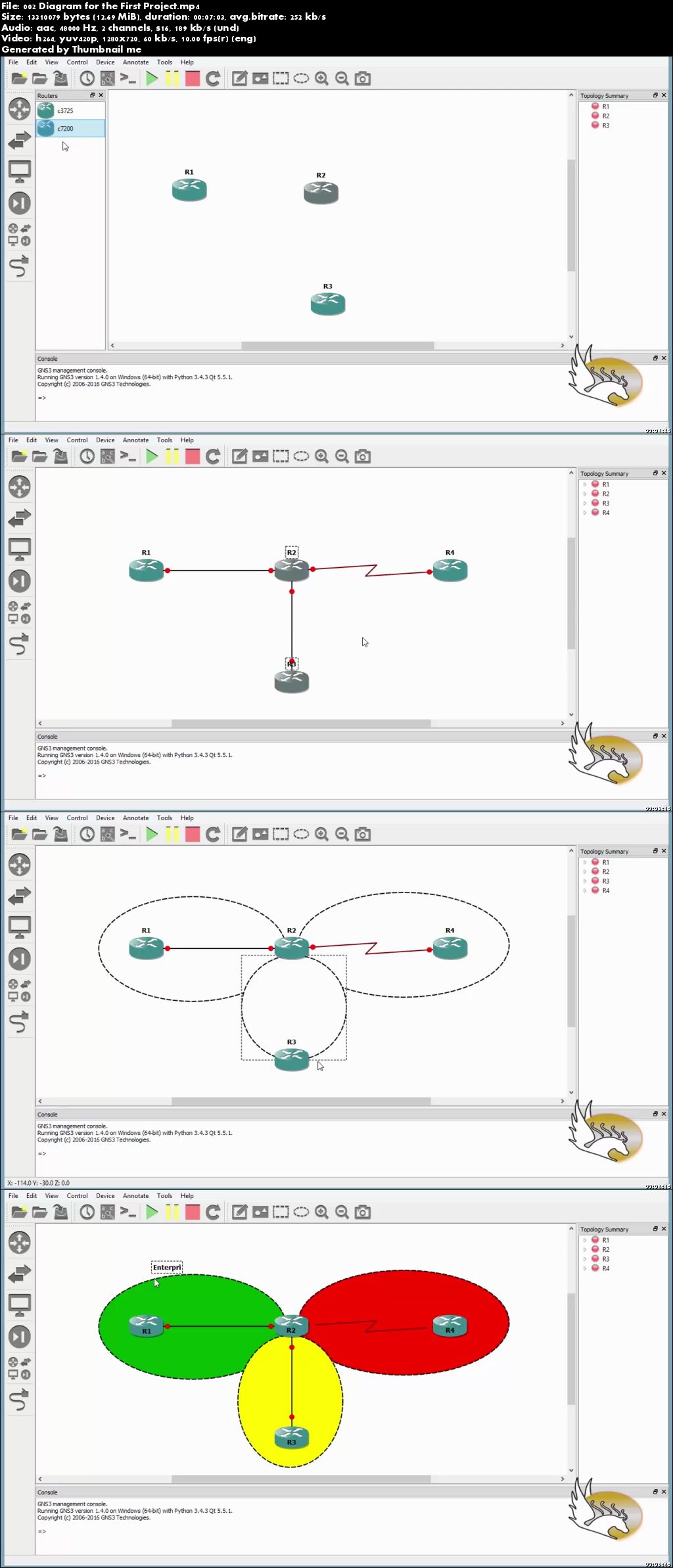Open View menu in second frame
The width and height of the screenshot is (673, 1568).
[x=52, y=440]
